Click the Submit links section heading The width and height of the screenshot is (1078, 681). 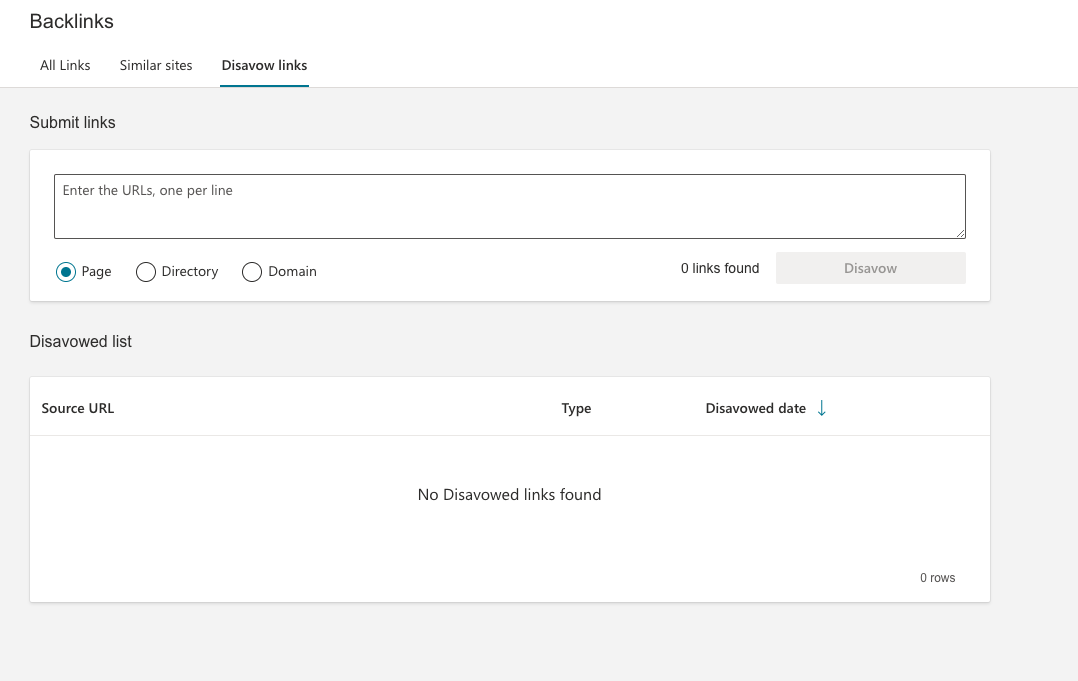pyautogui.click(x=71, y=122)
